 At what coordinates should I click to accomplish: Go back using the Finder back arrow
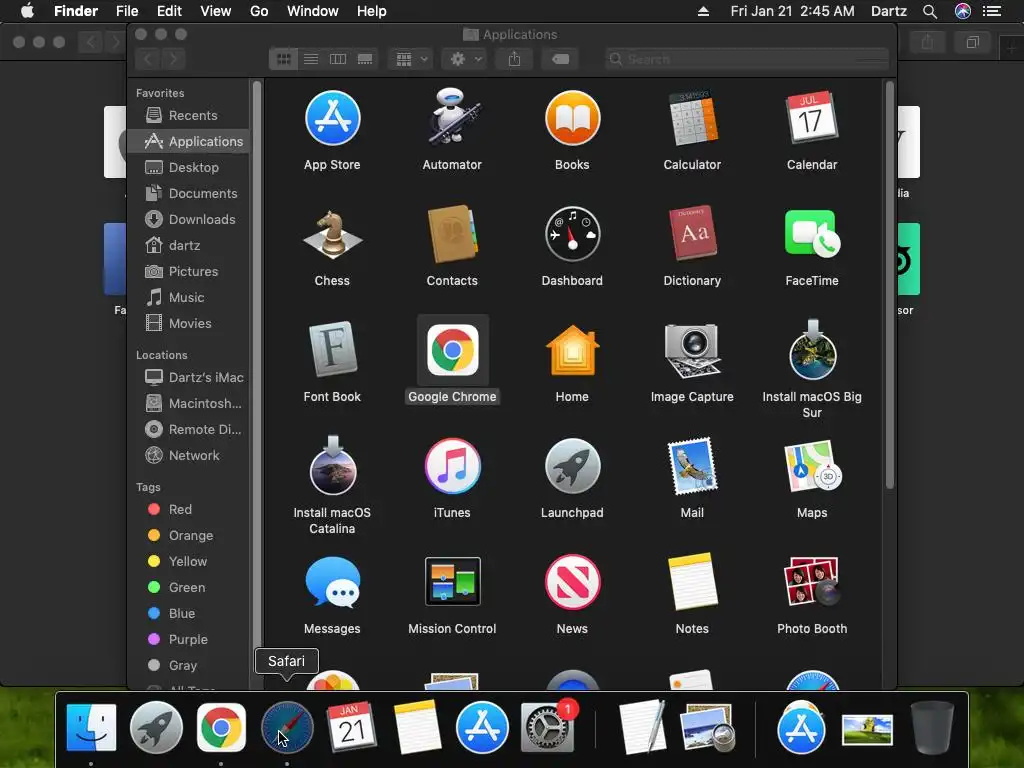point(148,59)
